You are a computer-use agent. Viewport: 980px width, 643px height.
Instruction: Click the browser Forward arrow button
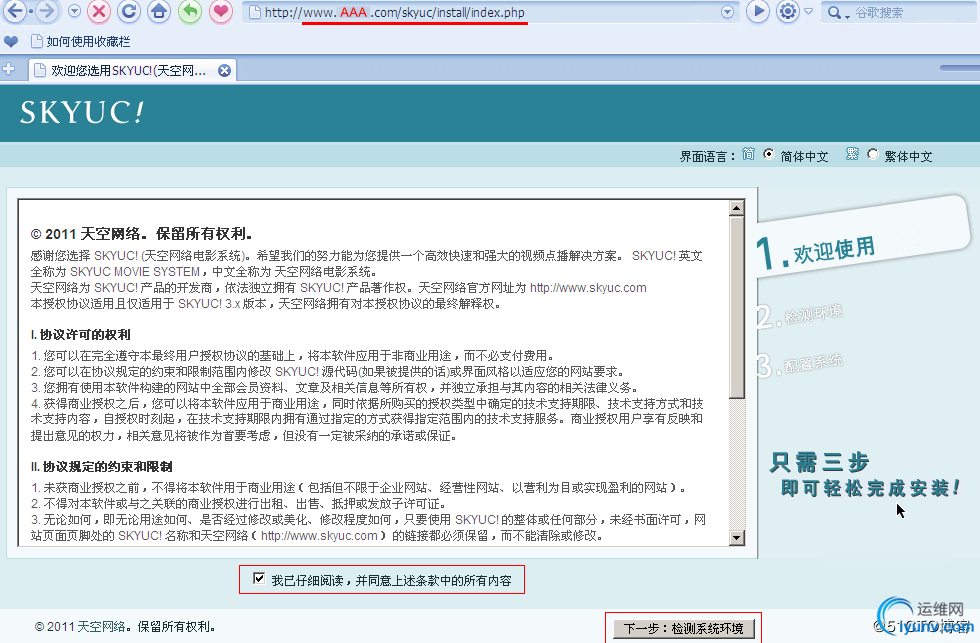[47, 11]
